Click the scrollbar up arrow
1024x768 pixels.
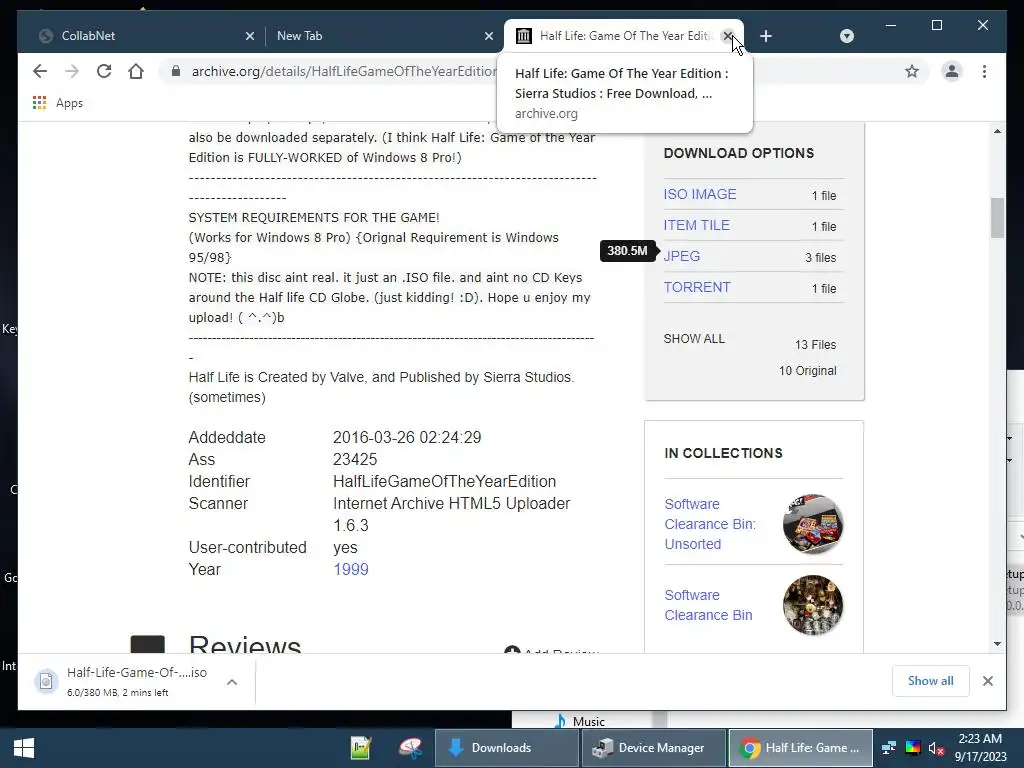[997, 131]
